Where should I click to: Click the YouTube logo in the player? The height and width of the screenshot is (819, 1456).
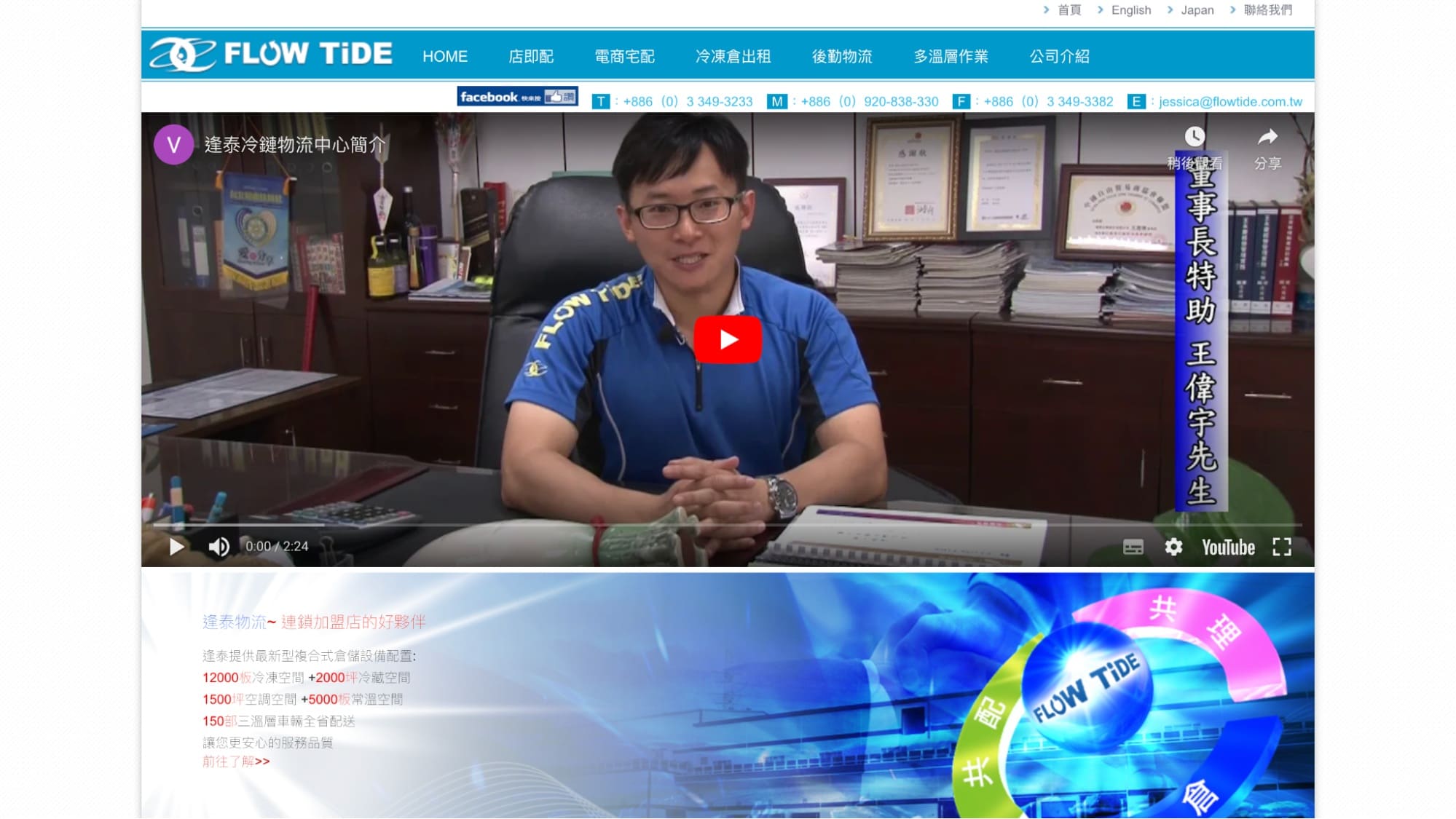point(1228,547)
